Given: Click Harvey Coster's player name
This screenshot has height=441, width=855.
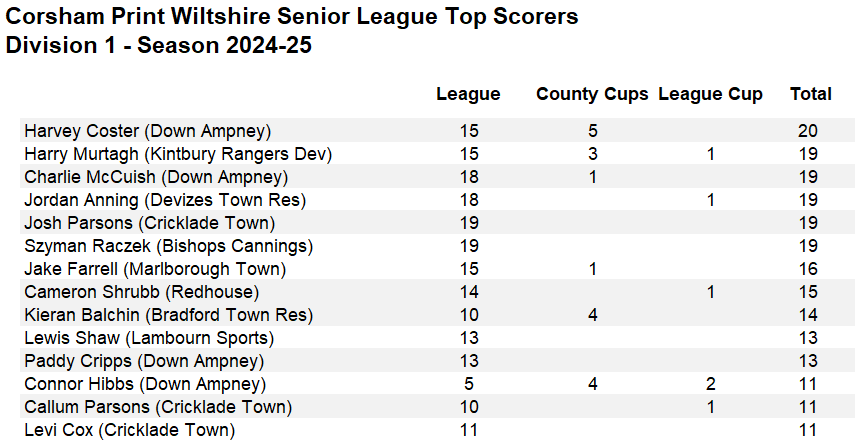Looking at the screenshot, I should (x=148, y=131).
